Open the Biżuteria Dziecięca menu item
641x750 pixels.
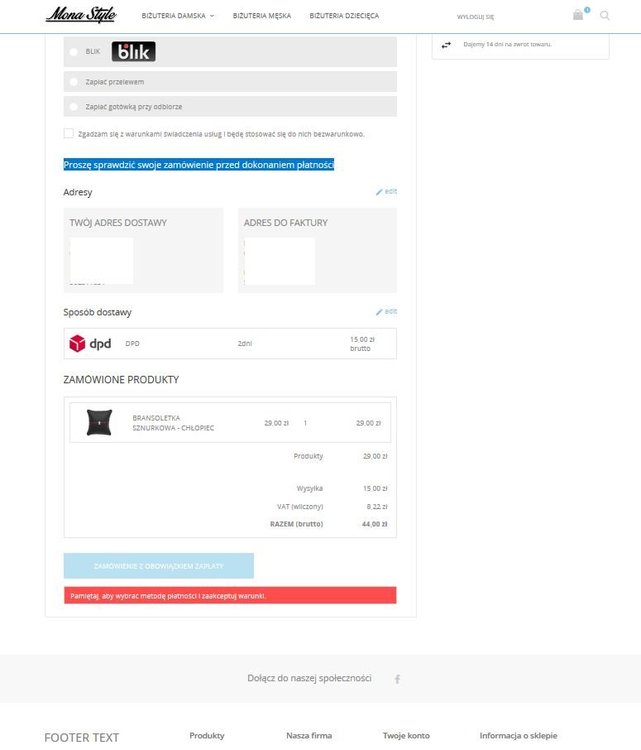pyautogui.click(x=344, y=16)
